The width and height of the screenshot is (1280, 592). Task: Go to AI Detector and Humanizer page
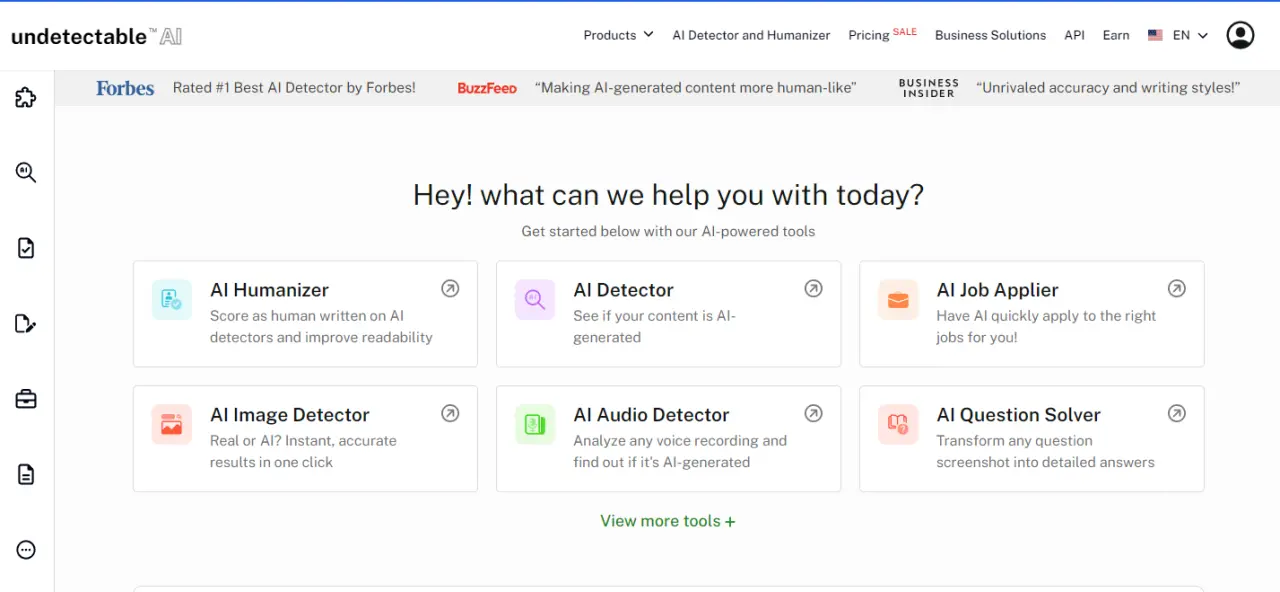point(751,35)
